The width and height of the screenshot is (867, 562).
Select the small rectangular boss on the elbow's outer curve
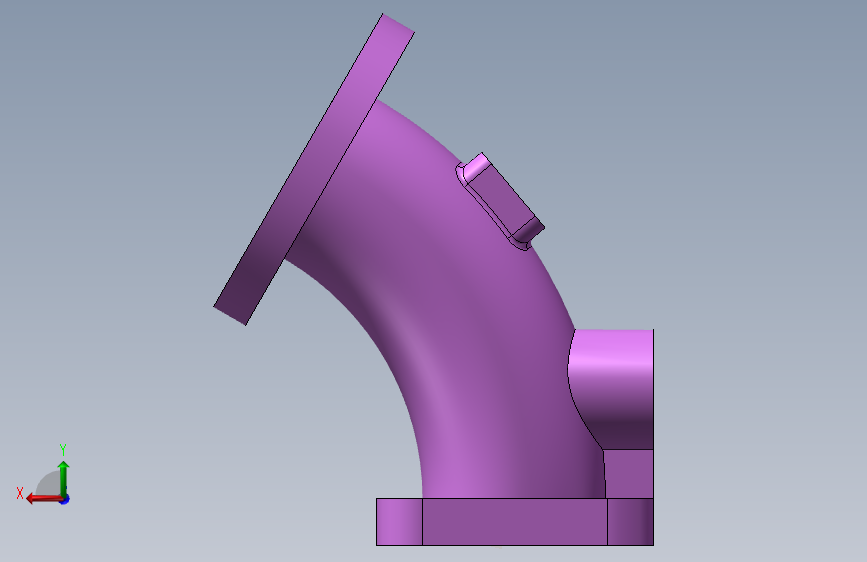tap(500, 200)
